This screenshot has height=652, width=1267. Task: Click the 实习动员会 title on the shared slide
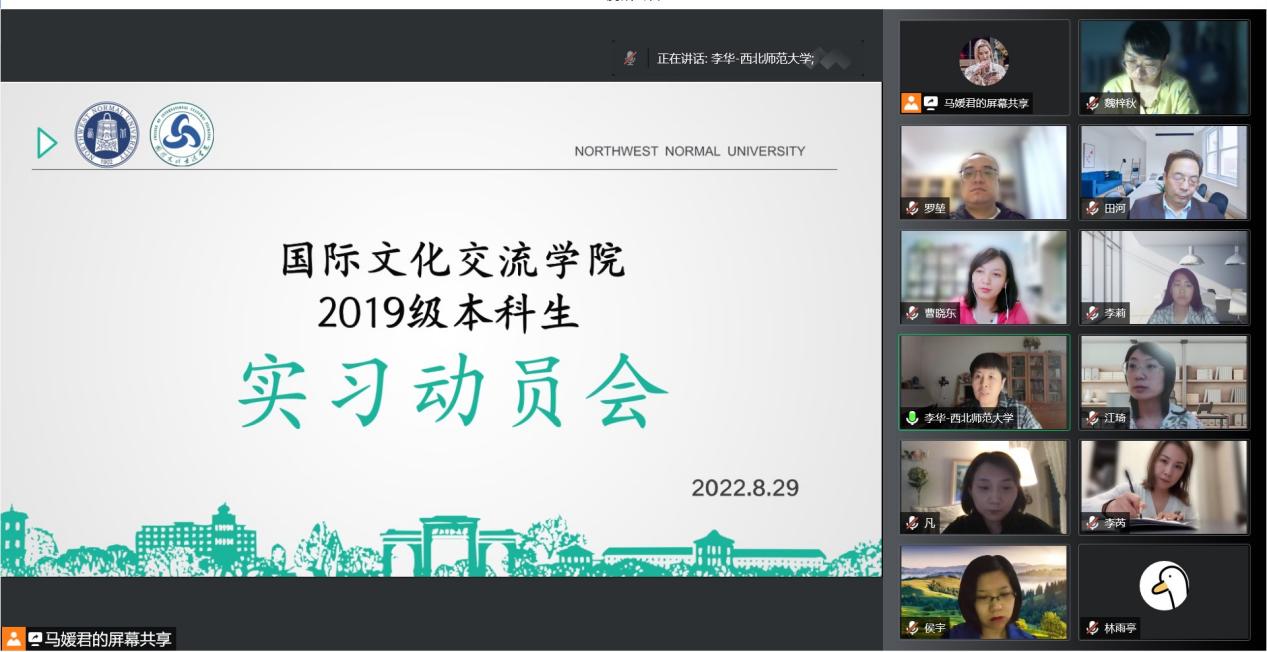pos(452,392)
